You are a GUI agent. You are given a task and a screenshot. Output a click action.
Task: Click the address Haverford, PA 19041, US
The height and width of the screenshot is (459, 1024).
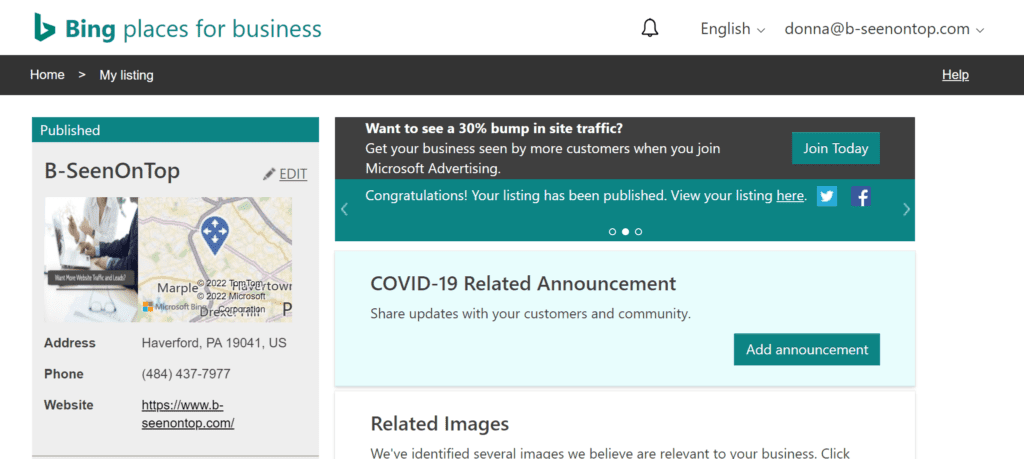(x=214, y=343)
